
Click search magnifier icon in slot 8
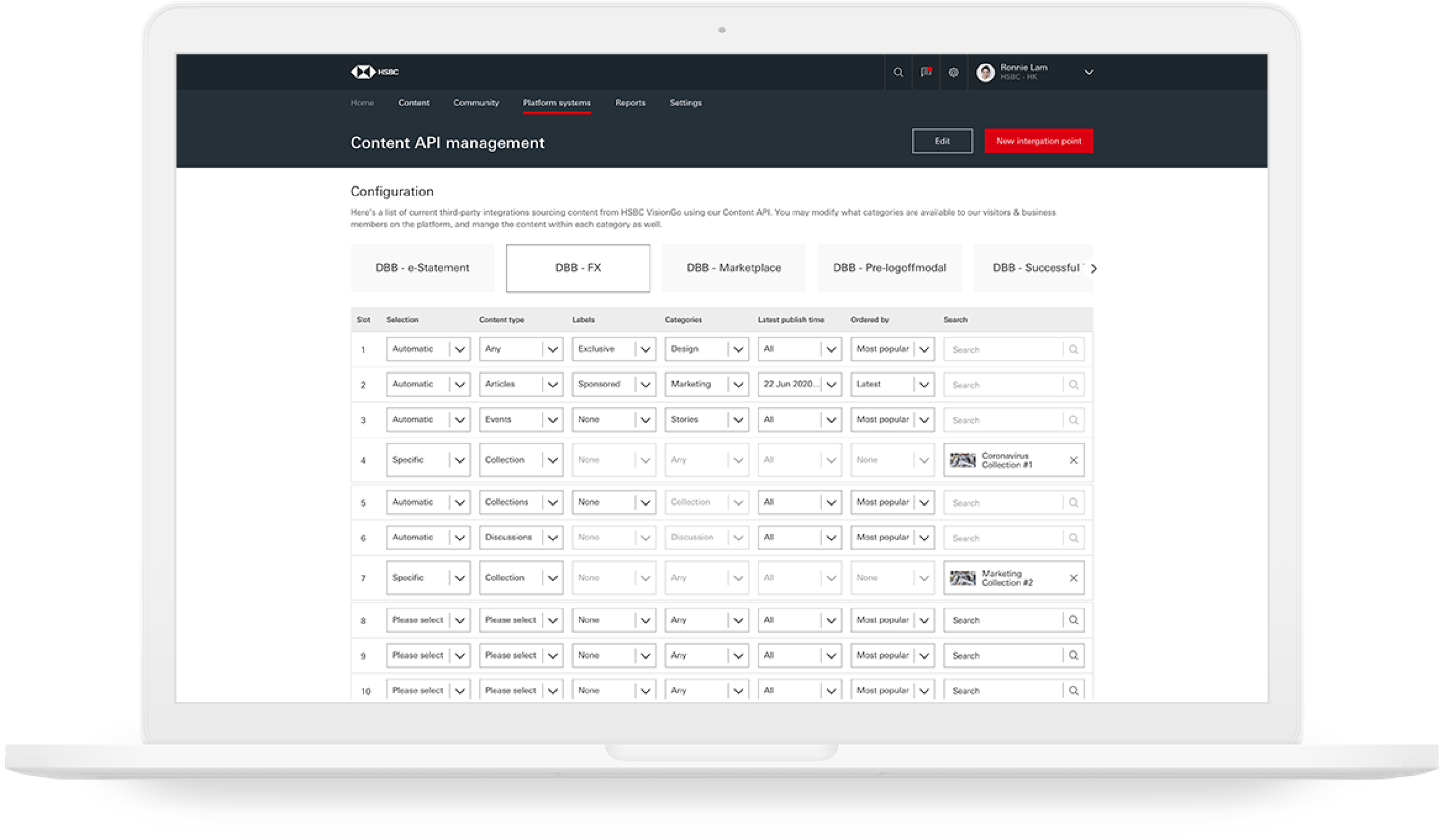tap(1073, 620)
